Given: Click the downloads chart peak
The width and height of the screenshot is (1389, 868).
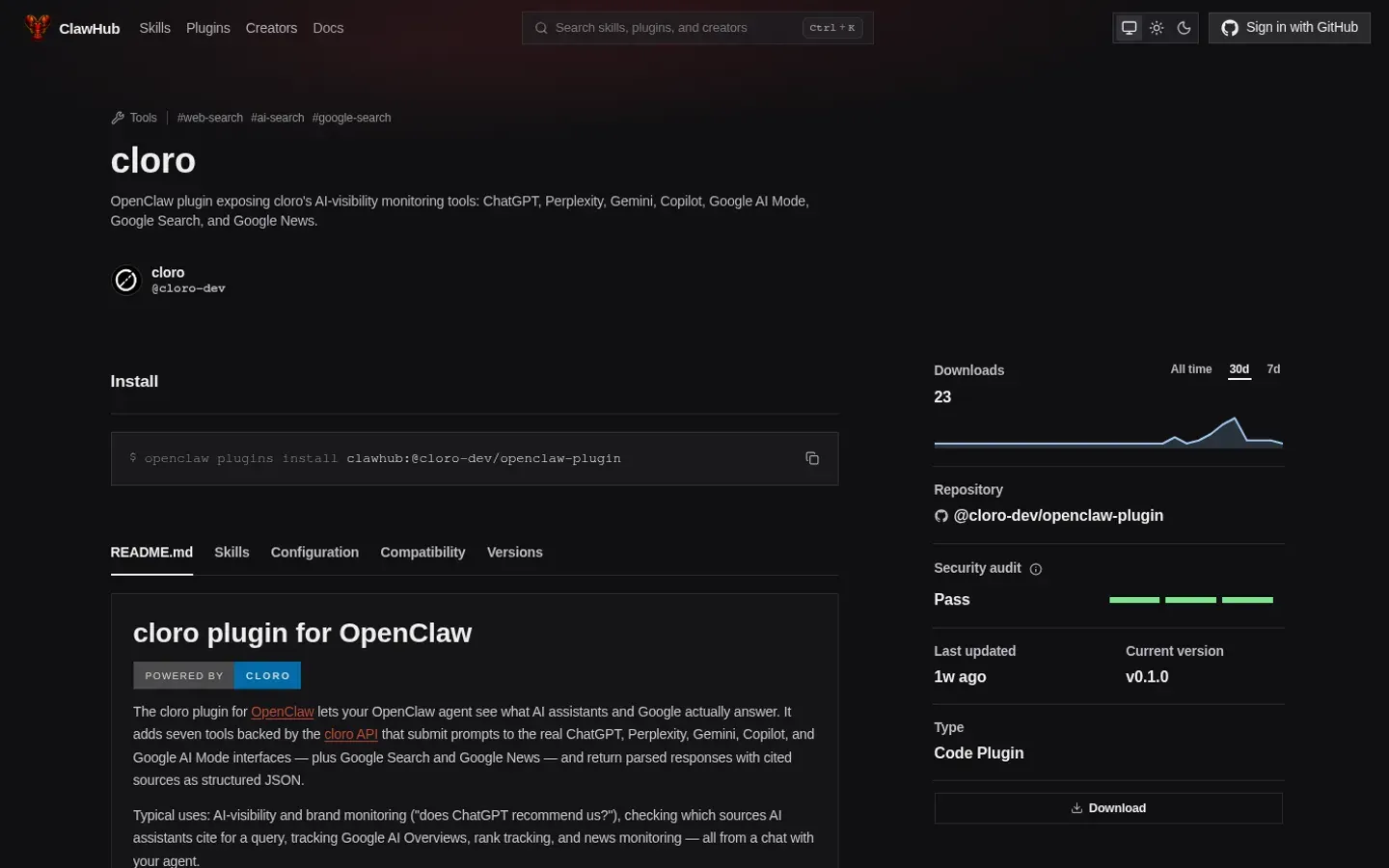Looking at the screenshot, I should (1233, 420).
